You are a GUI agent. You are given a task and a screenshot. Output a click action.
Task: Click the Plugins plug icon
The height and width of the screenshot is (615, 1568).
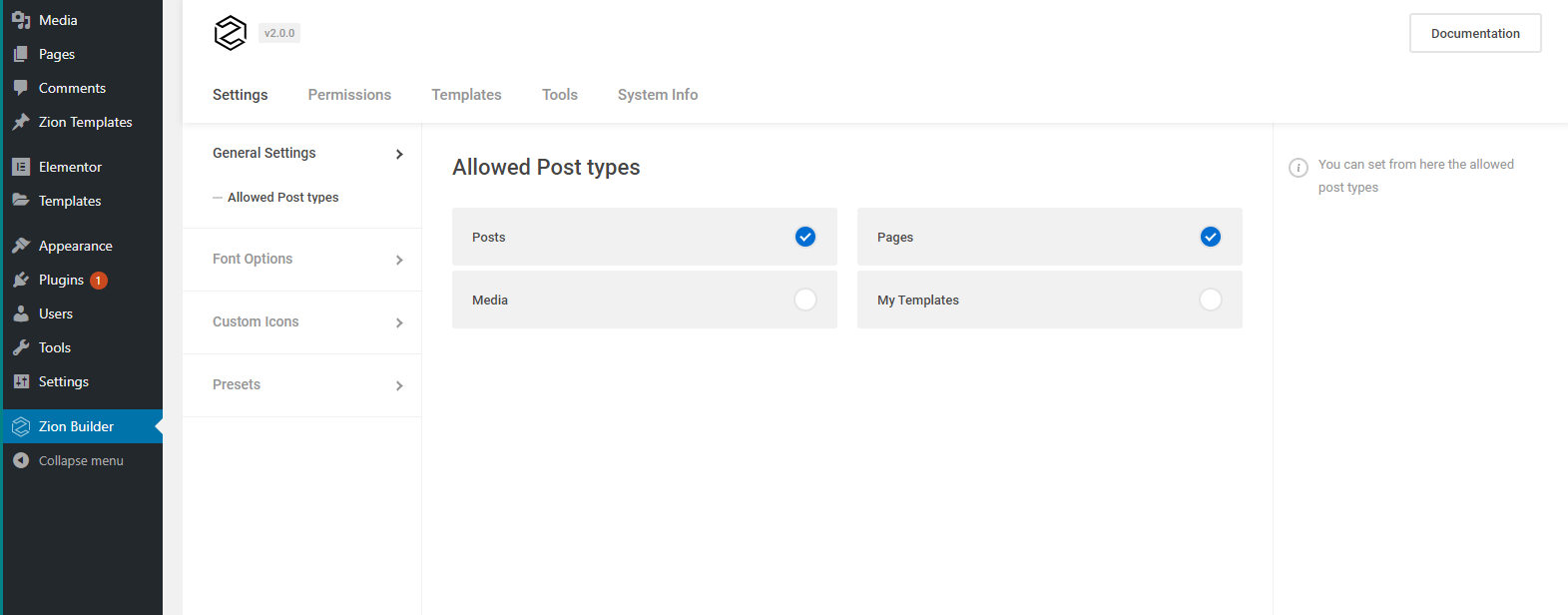coord(21,280)
